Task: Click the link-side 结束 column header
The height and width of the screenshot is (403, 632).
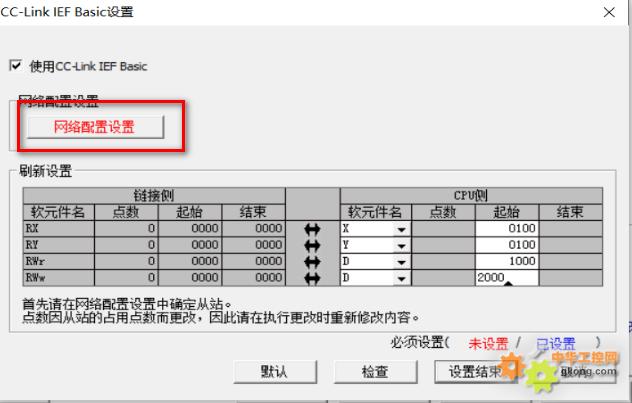Action: pos(254,212)
